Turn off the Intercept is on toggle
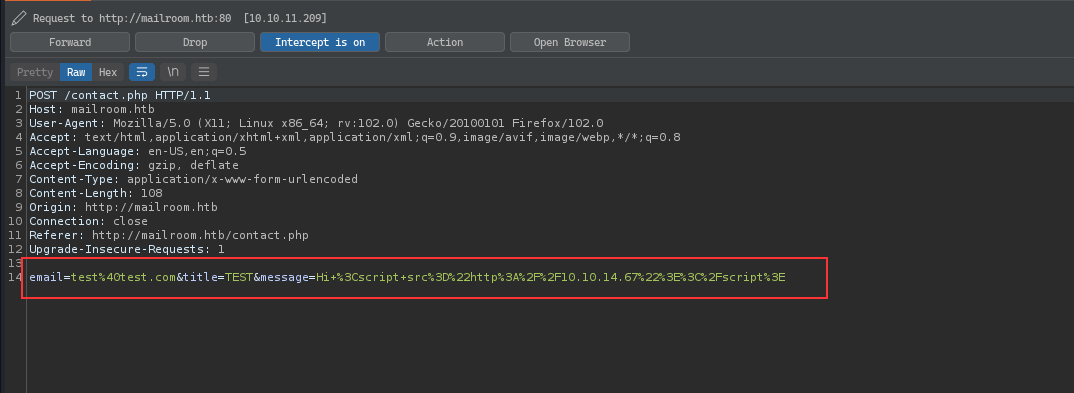Screen dimensions: 1074x393 (x=320, y=42)
